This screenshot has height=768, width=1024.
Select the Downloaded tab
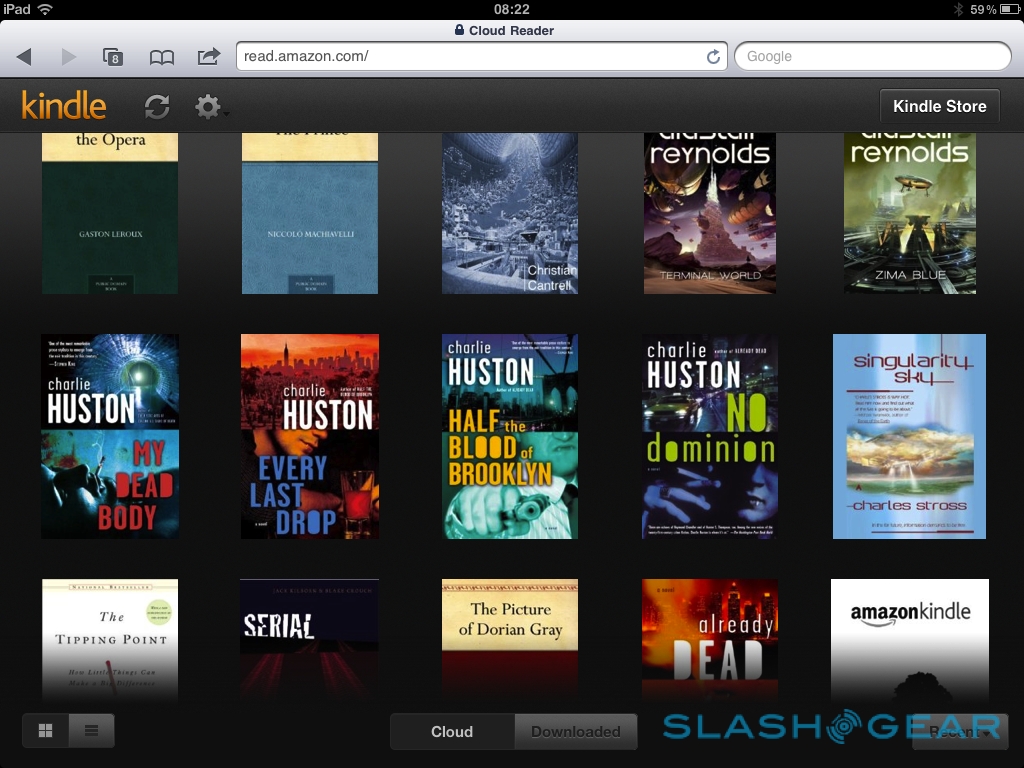(575, 731)
